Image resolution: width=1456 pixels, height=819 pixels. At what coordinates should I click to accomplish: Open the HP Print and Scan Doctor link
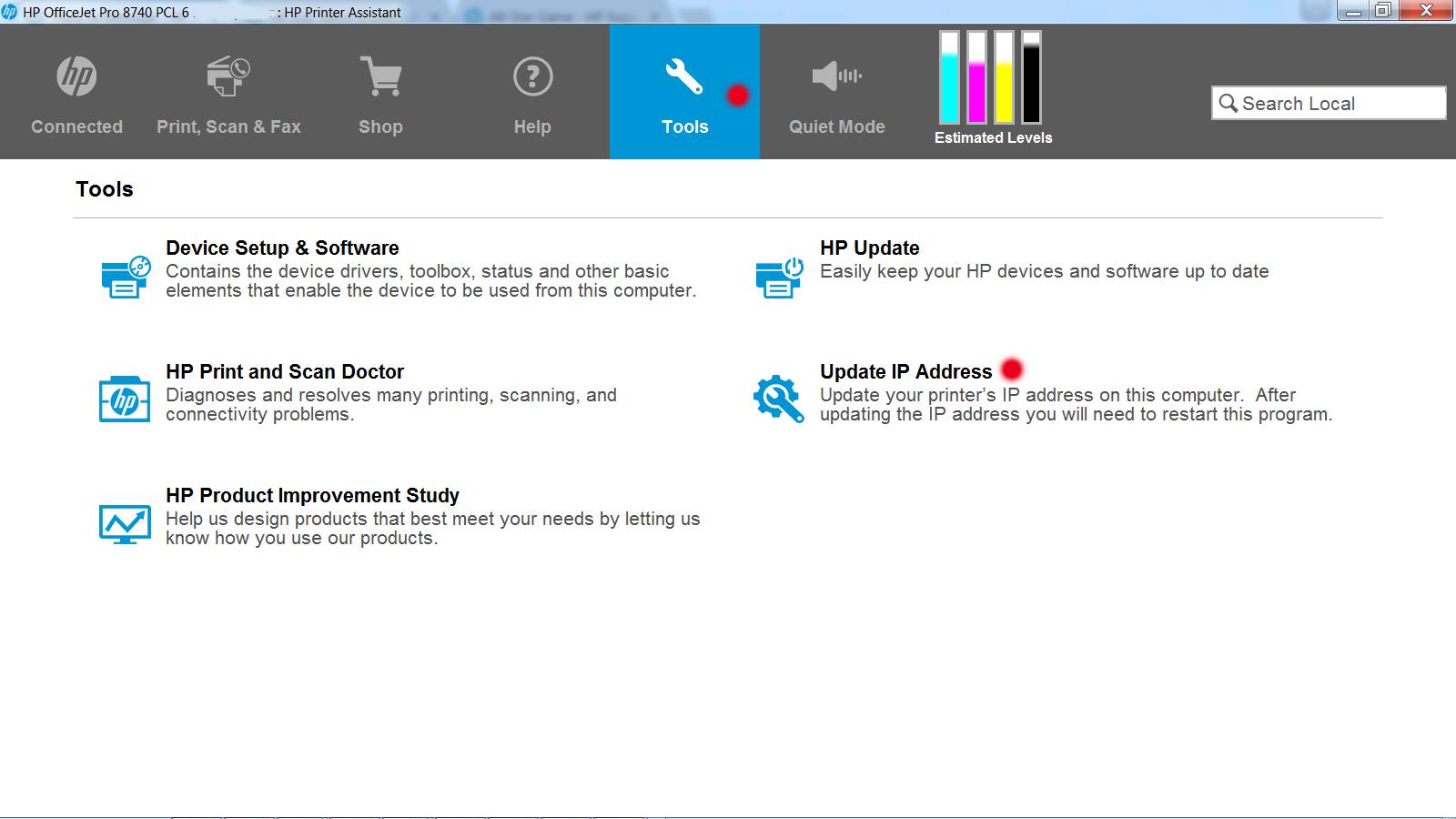[x=285, y=371]
